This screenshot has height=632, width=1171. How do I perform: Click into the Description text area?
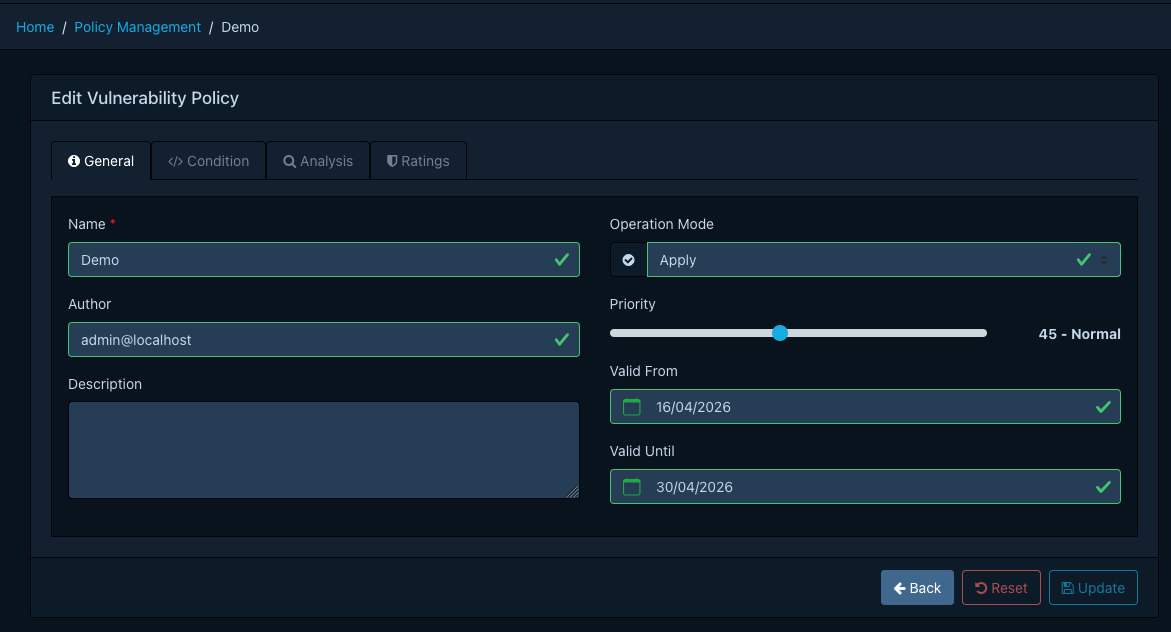click(x=323, y=450)
